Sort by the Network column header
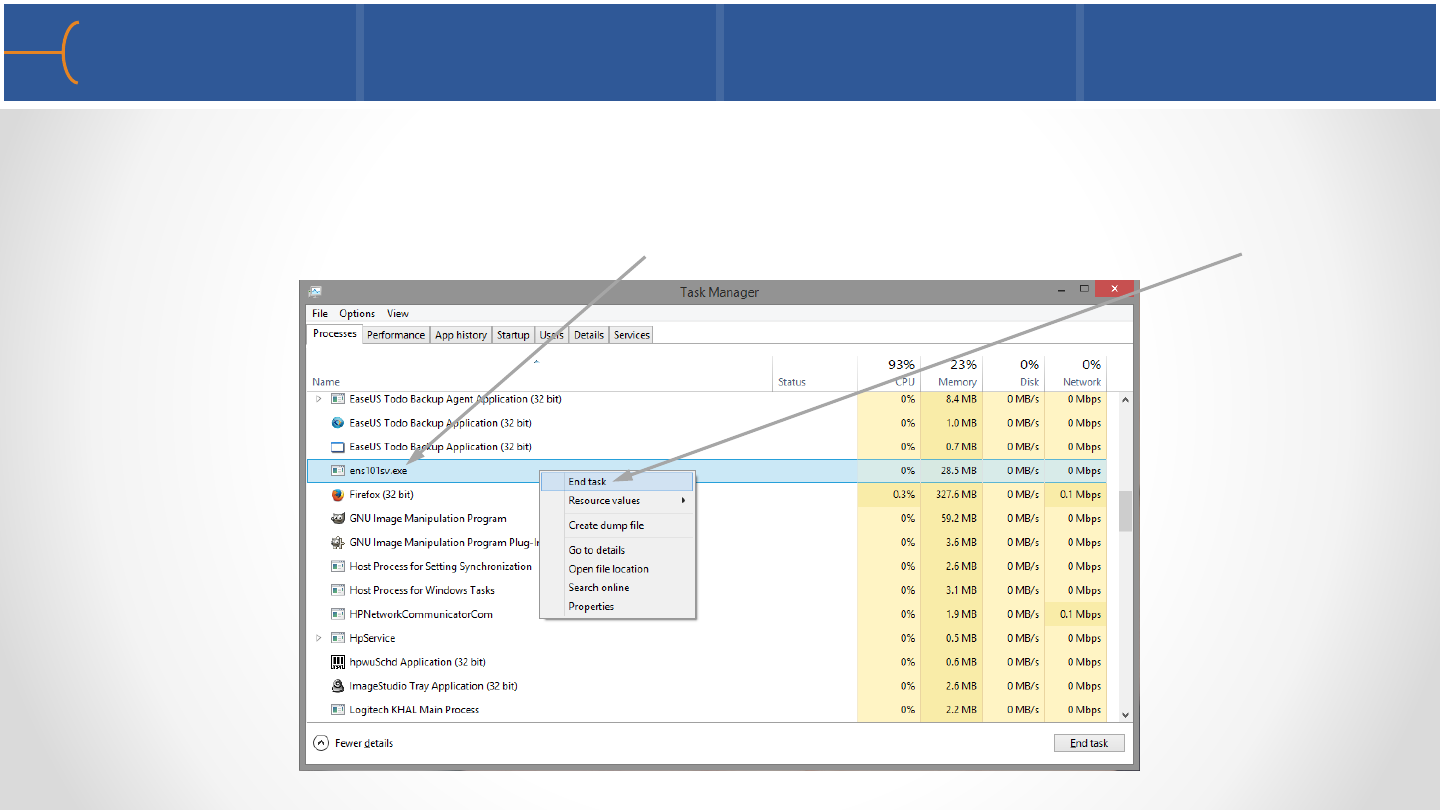The width and height of the screenshot is (1440, 810). [x=1075, y=372]
